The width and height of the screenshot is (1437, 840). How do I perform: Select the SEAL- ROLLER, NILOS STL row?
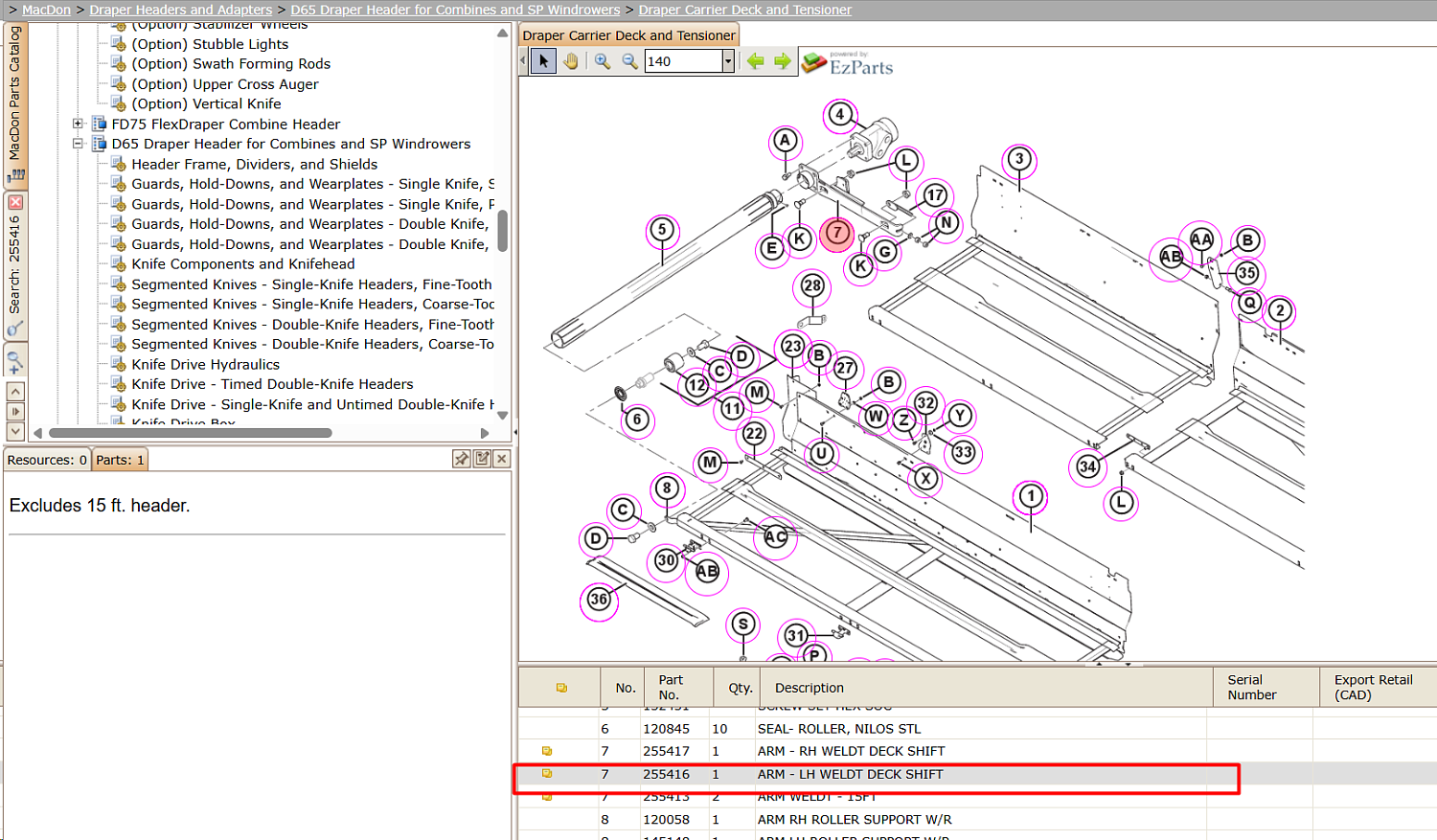(977, 729)
